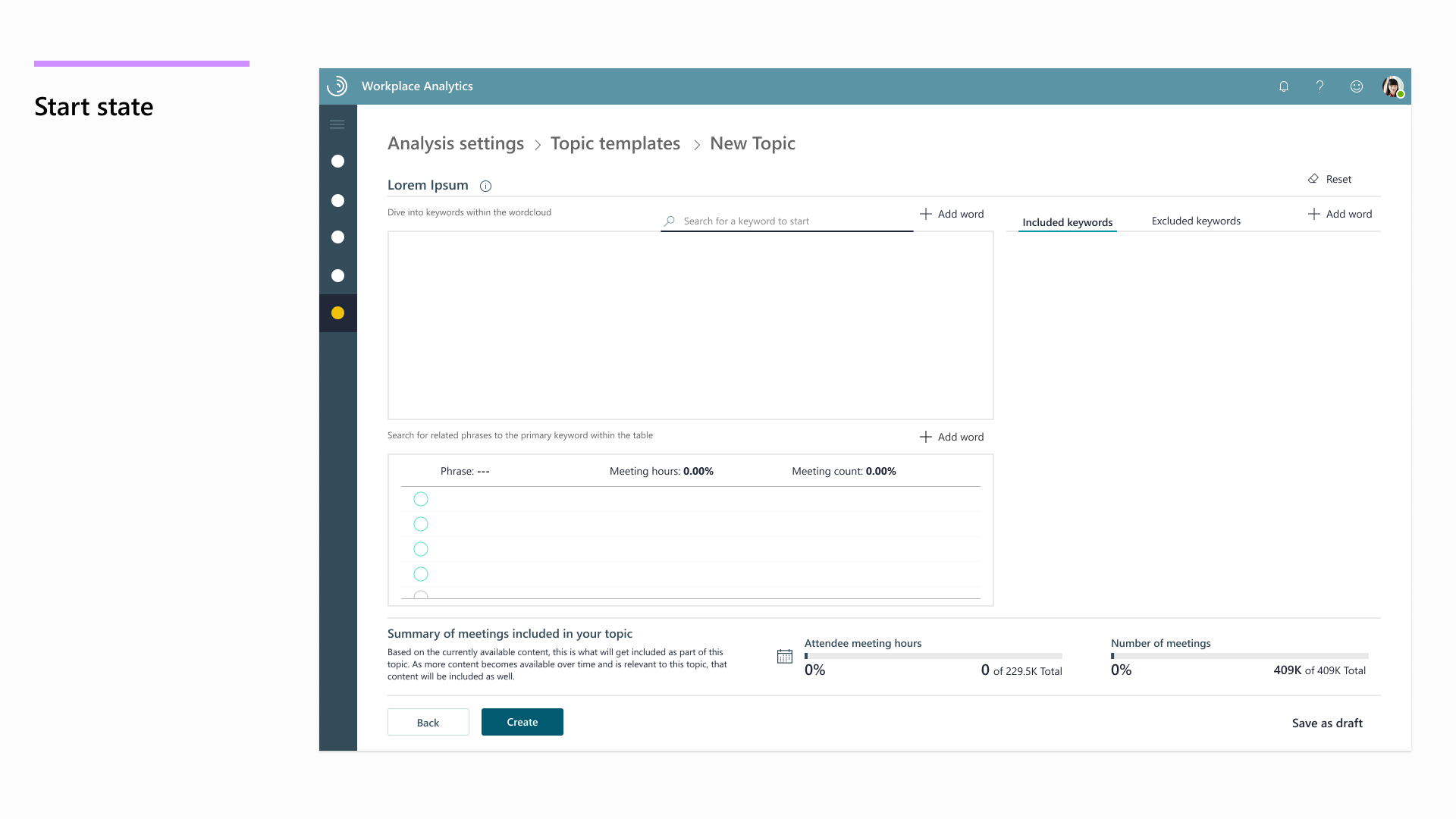Screen dimensions: 1456x819
Task: Select the active yellow step in the sidebar
Action: pyautogui.click(x=337, y=312)
